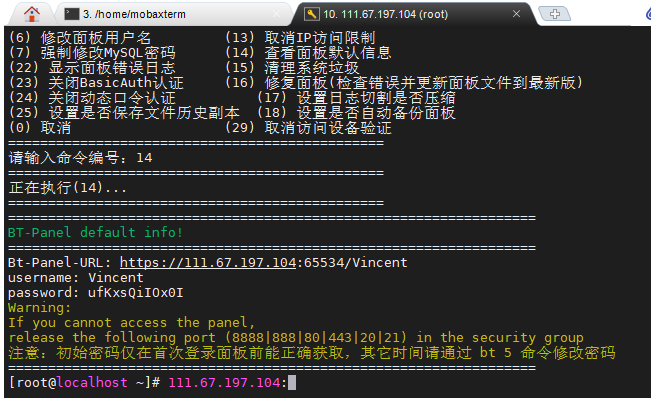This screenshot has width=651, height=398.
Task: Click menu option (0) 取消
Action: tap(40, 127)
